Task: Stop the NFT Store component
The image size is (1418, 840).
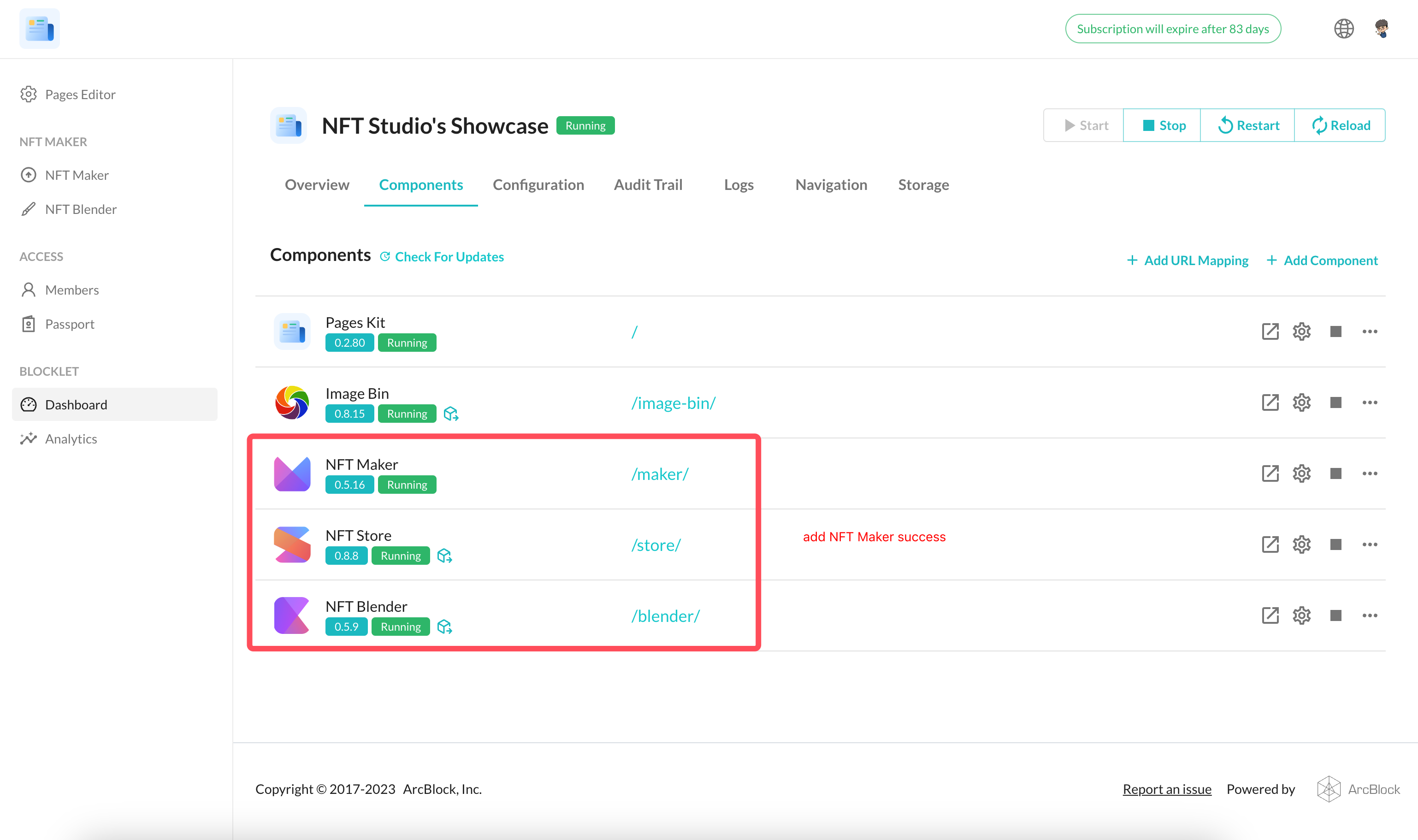Action: [1335, 544]
